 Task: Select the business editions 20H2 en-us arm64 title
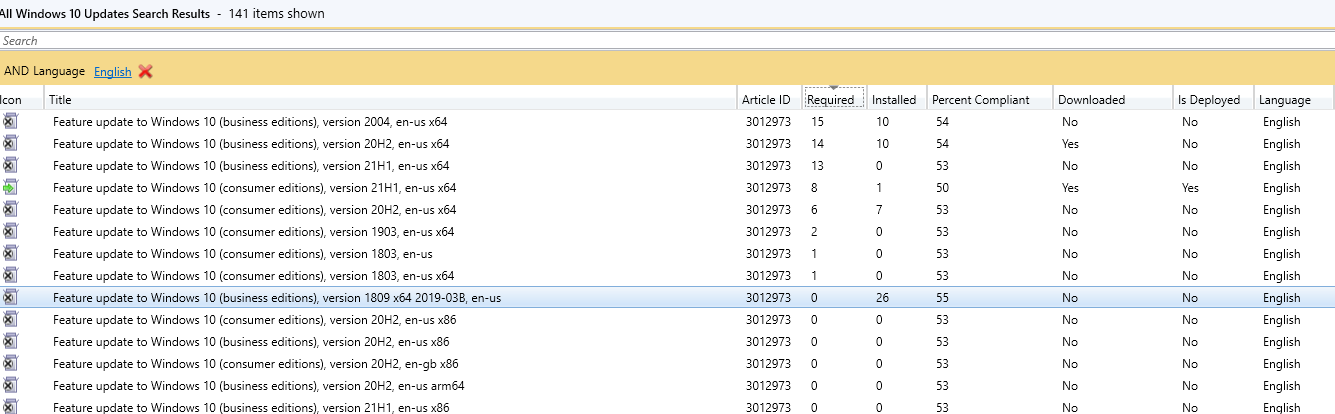click(x=259, y=386)
